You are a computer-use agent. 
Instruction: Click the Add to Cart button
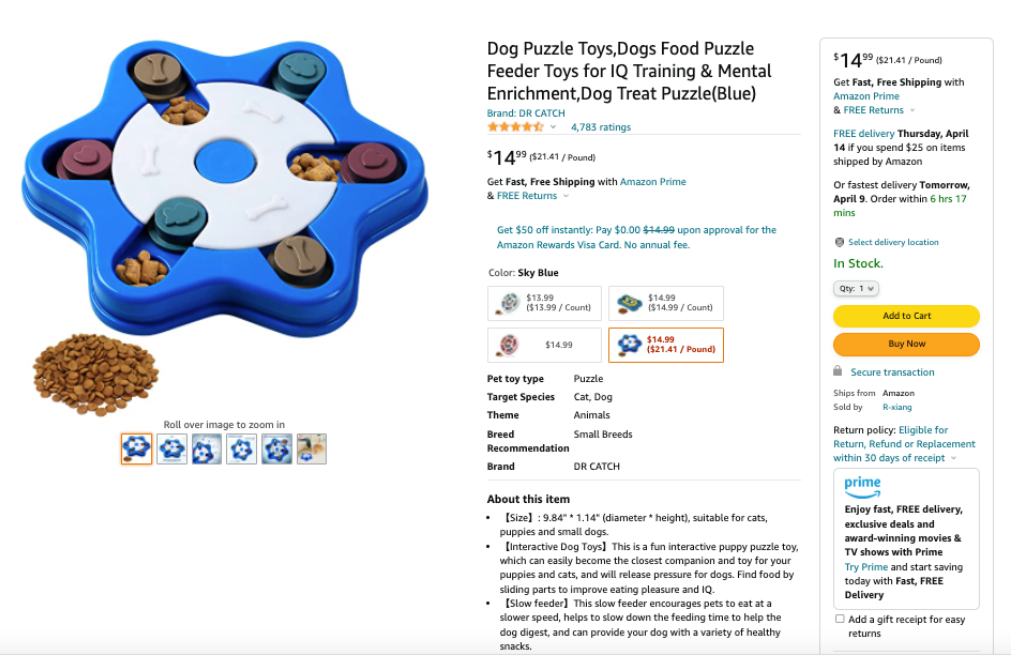pyautogui.click(x=906, y=316)
